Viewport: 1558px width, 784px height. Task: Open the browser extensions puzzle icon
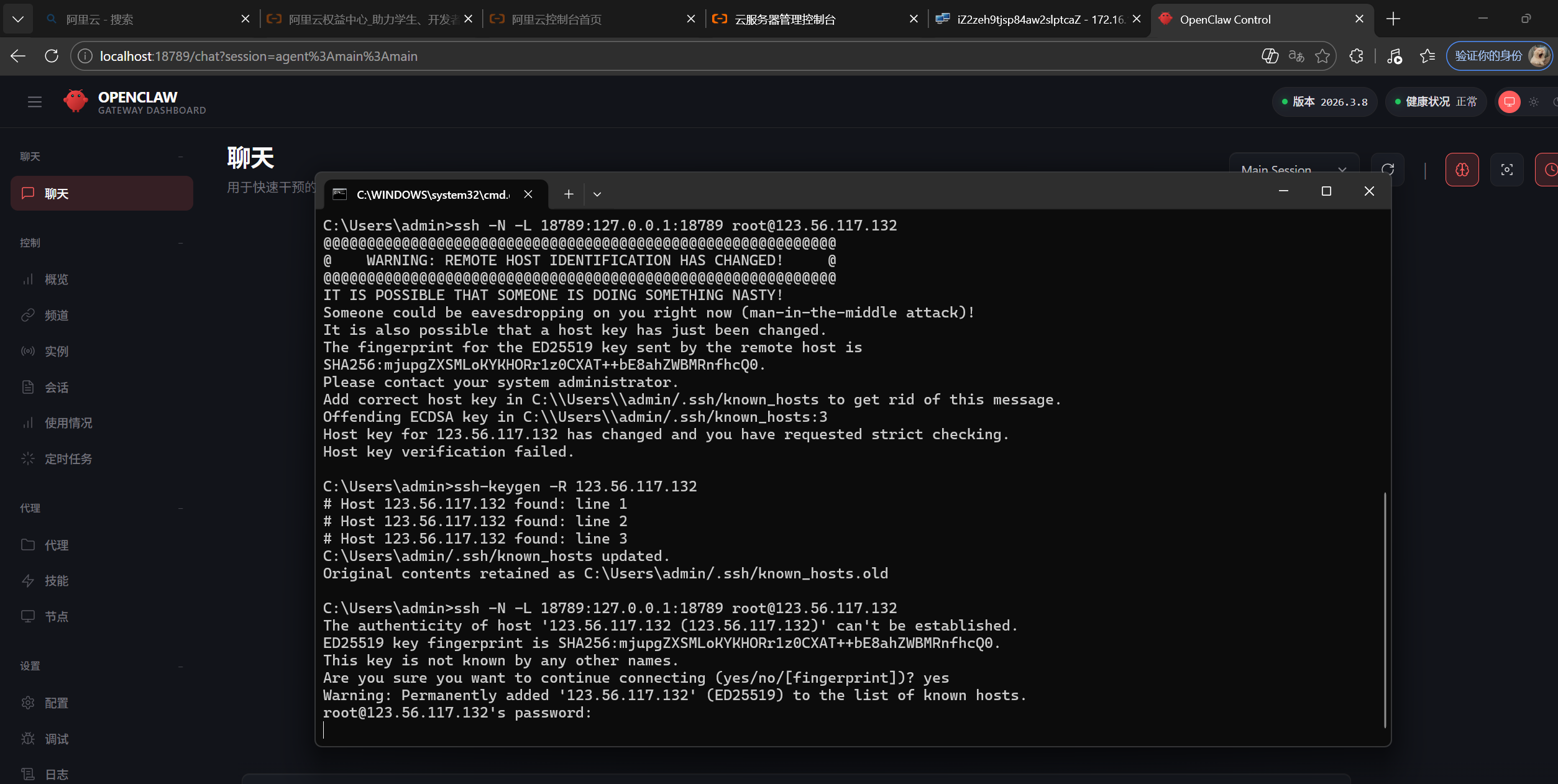pyautogui.click(x=1356, y=57)
